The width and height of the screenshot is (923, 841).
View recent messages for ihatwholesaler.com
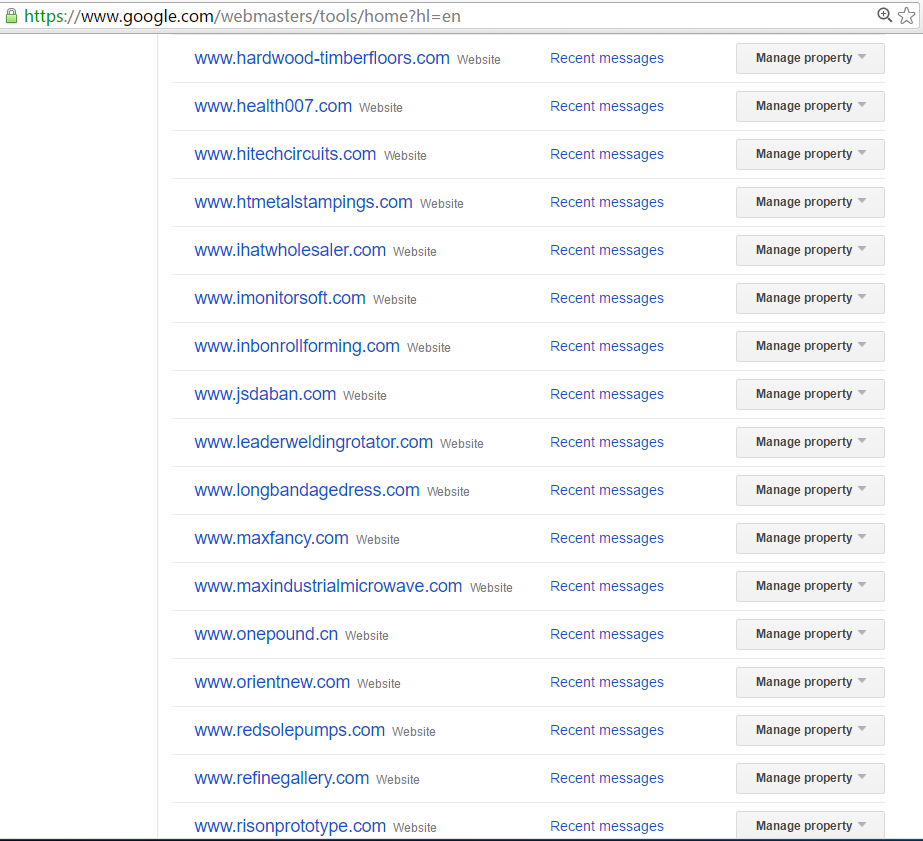(x=607, y=250)
